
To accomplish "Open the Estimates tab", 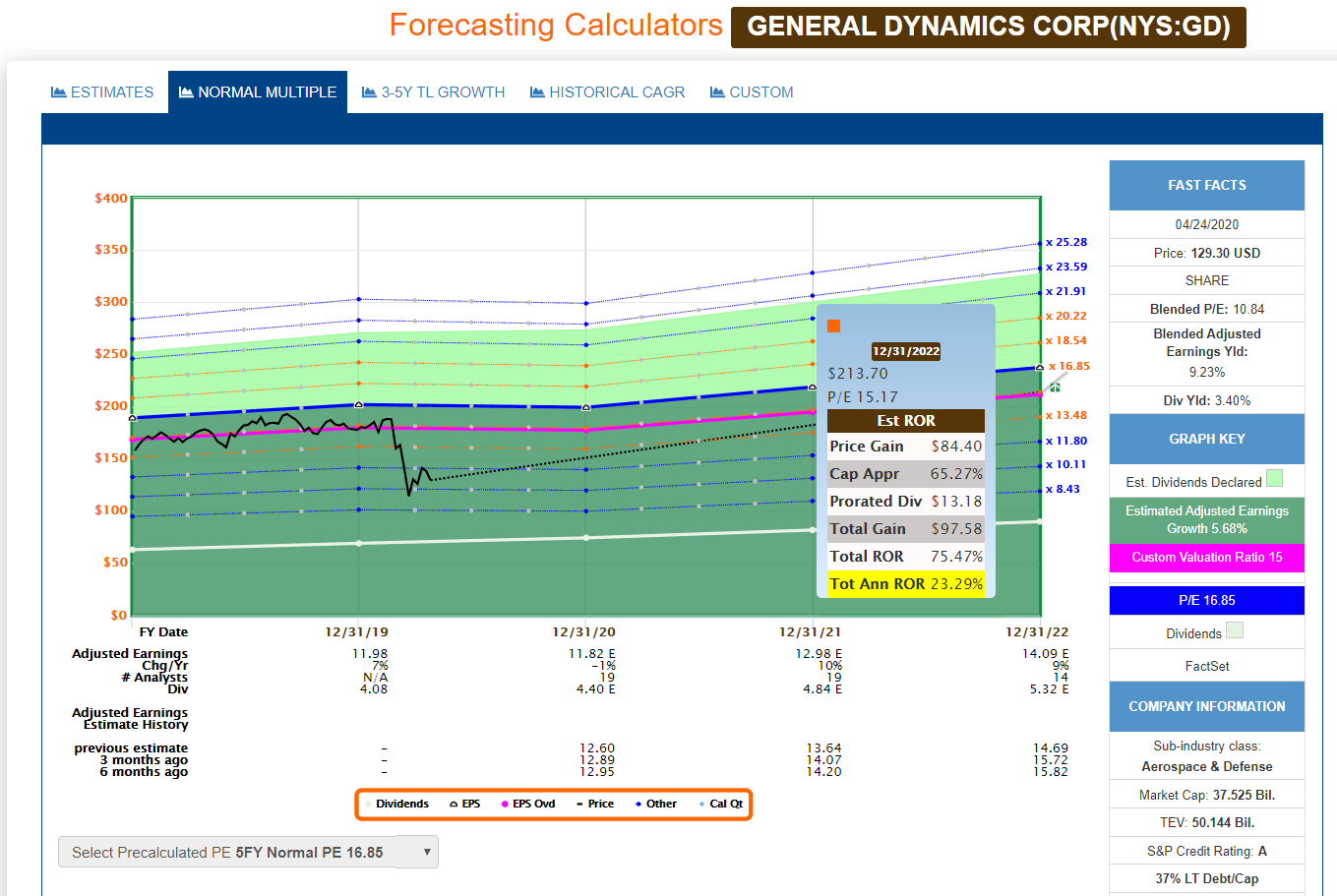I will pos(102,92).
